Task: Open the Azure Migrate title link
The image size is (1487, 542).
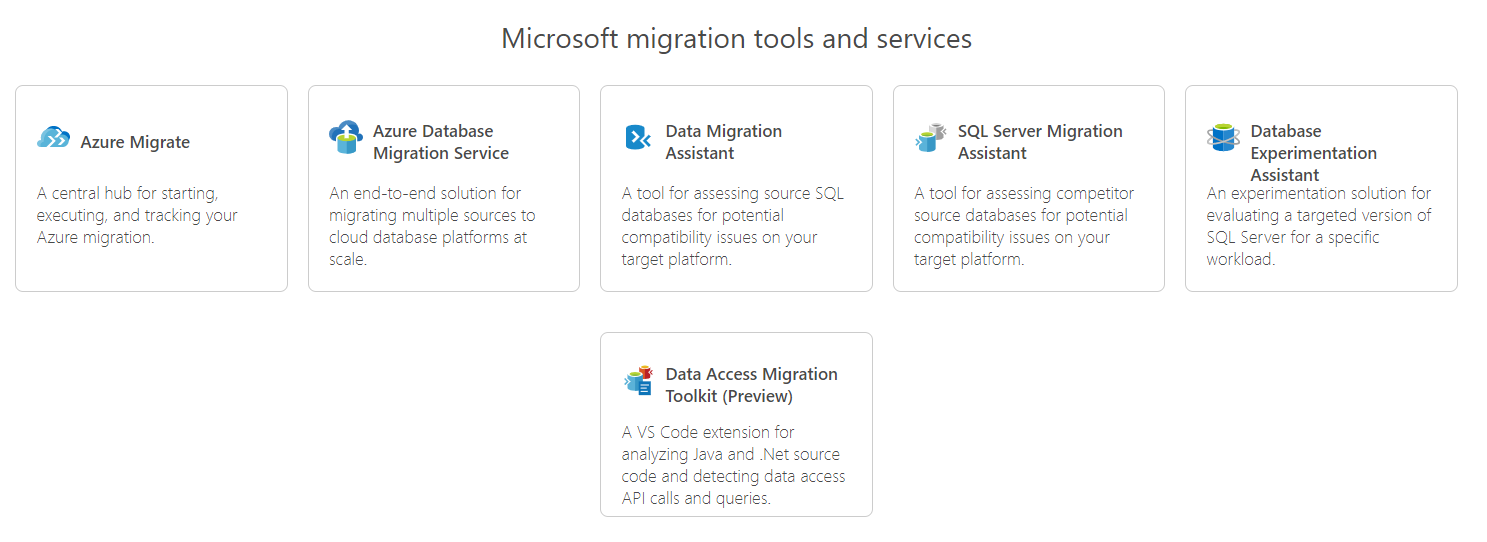Action: coord(135,142)
